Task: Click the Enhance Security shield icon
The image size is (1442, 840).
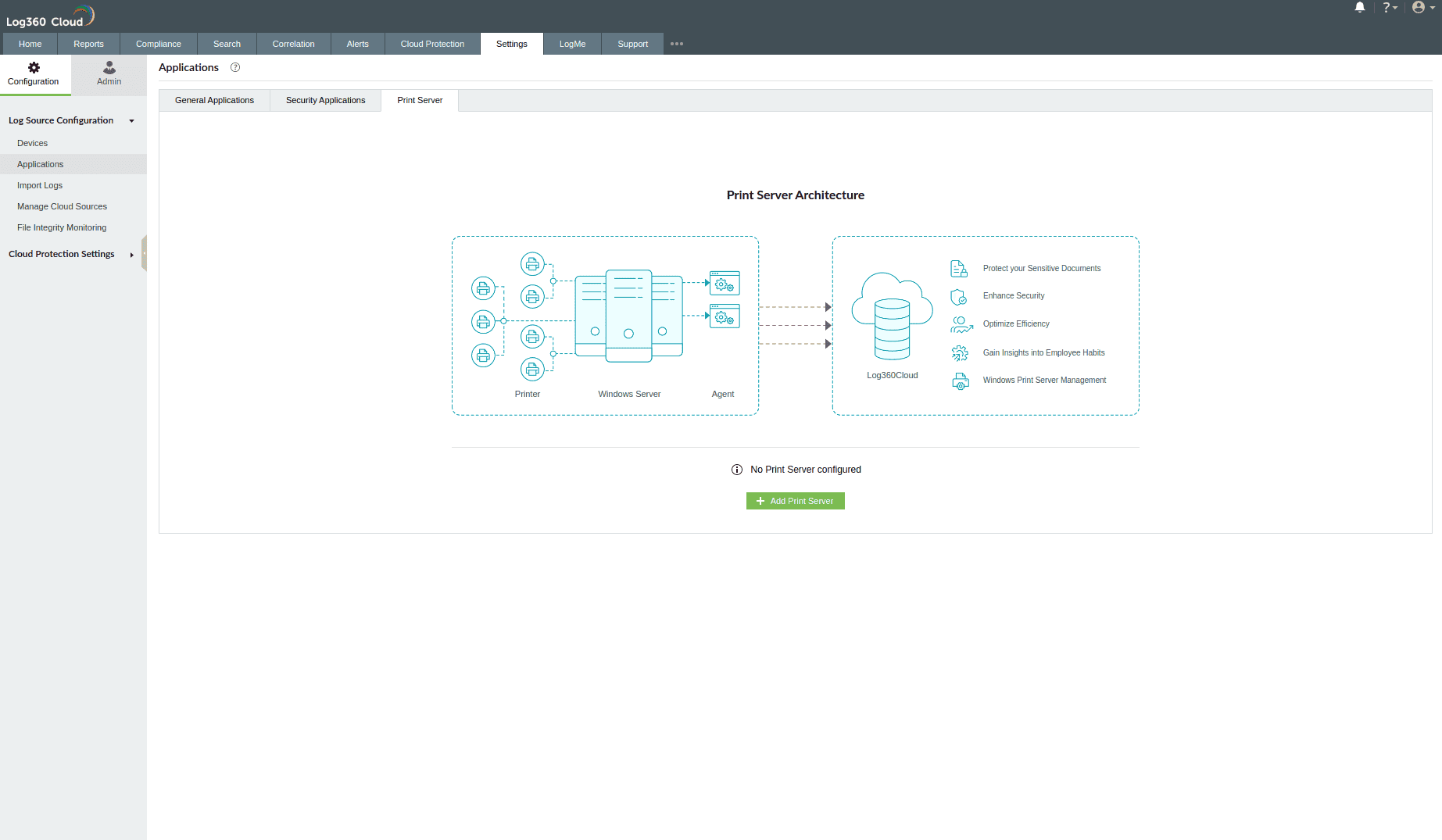Action: (959, 297)
